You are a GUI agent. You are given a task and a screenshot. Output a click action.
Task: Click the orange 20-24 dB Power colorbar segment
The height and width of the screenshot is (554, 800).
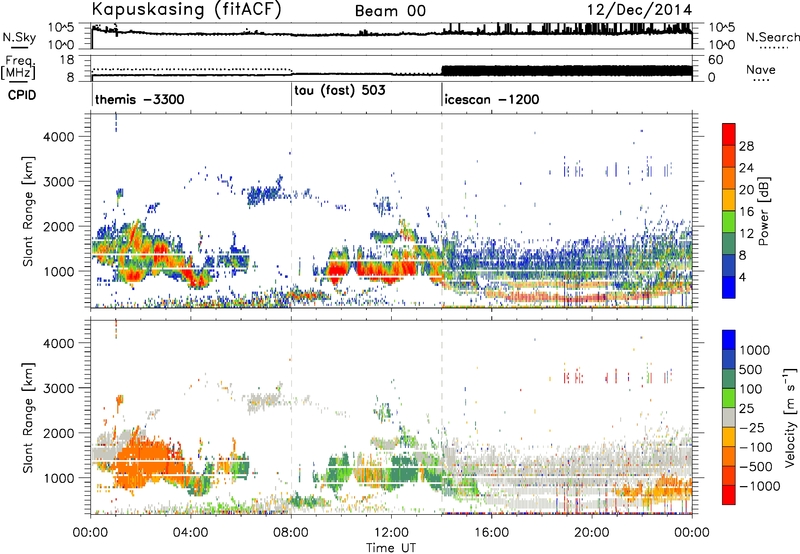(x=729, y=178)
